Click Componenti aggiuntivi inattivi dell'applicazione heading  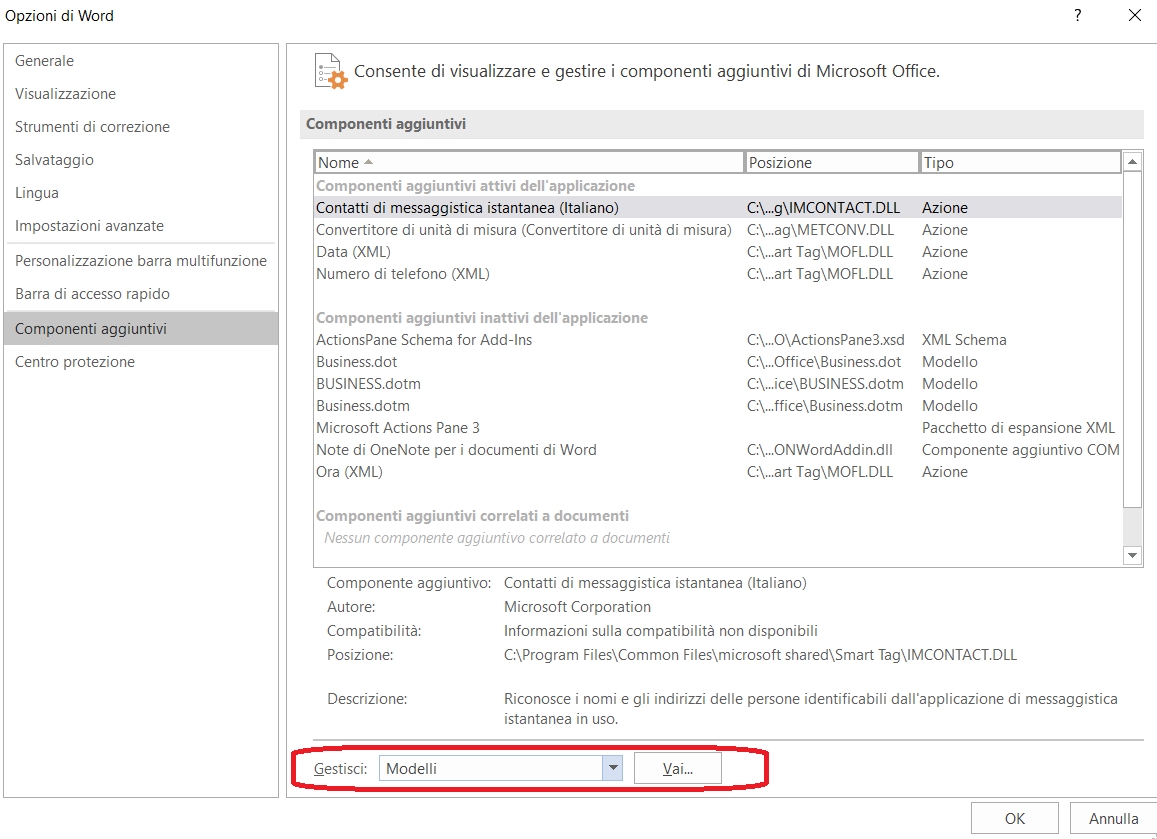click(482, 317)
